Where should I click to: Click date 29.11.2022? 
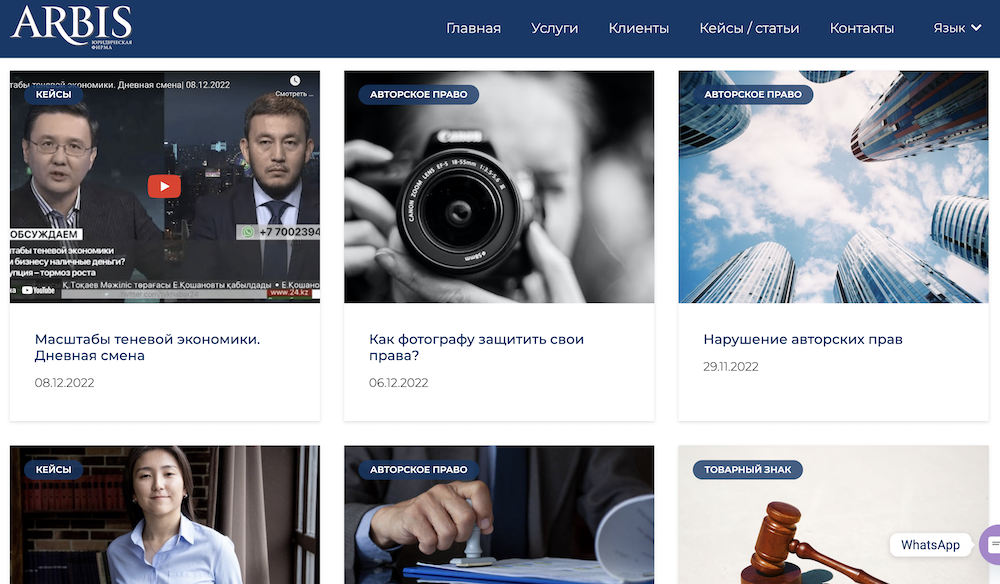point(731,367)
